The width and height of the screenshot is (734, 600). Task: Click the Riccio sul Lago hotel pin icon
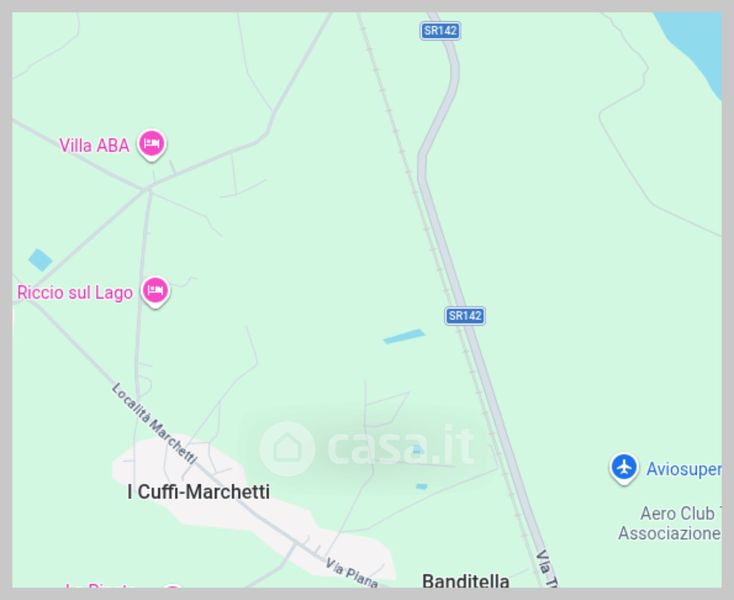[155, 292]
